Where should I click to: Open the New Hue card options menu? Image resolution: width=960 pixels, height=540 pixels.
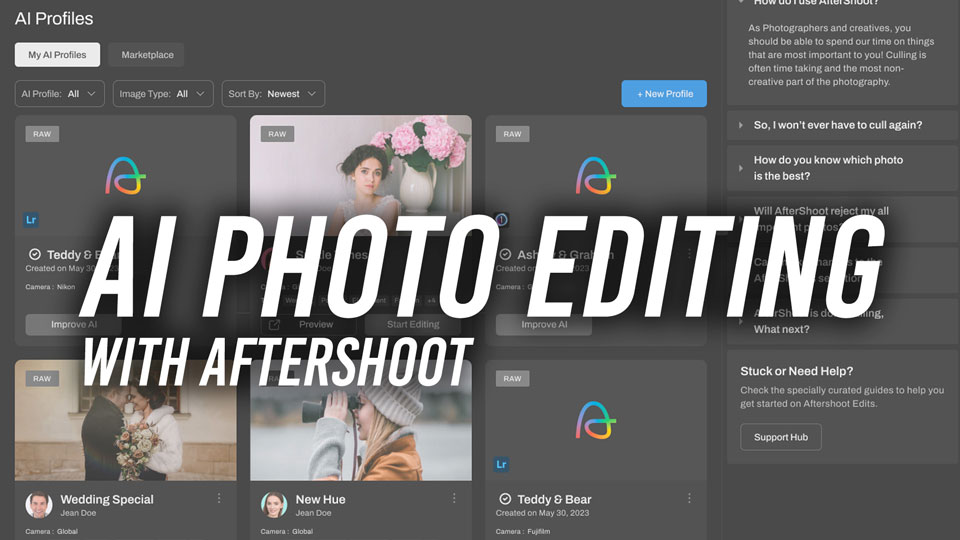pyautogui.click(x=454, y=498)
